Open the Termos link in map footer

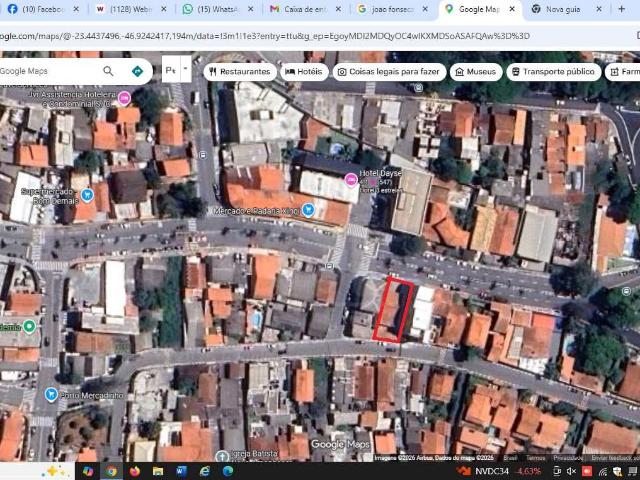[536, 458]
